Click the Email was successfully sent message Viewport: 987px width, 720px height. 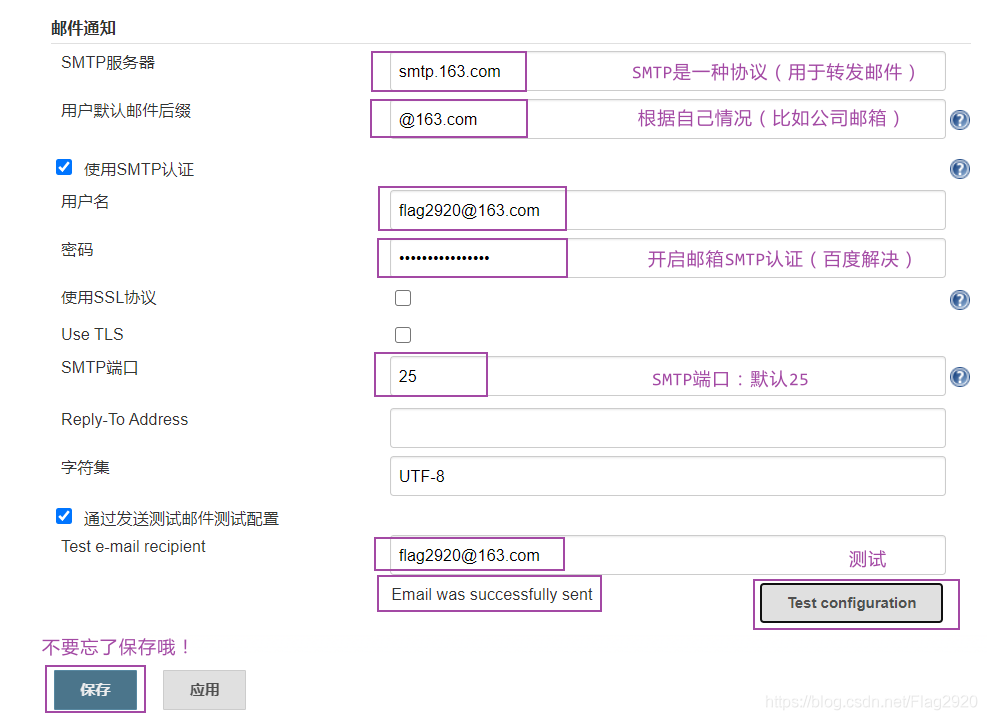point(491,594)
